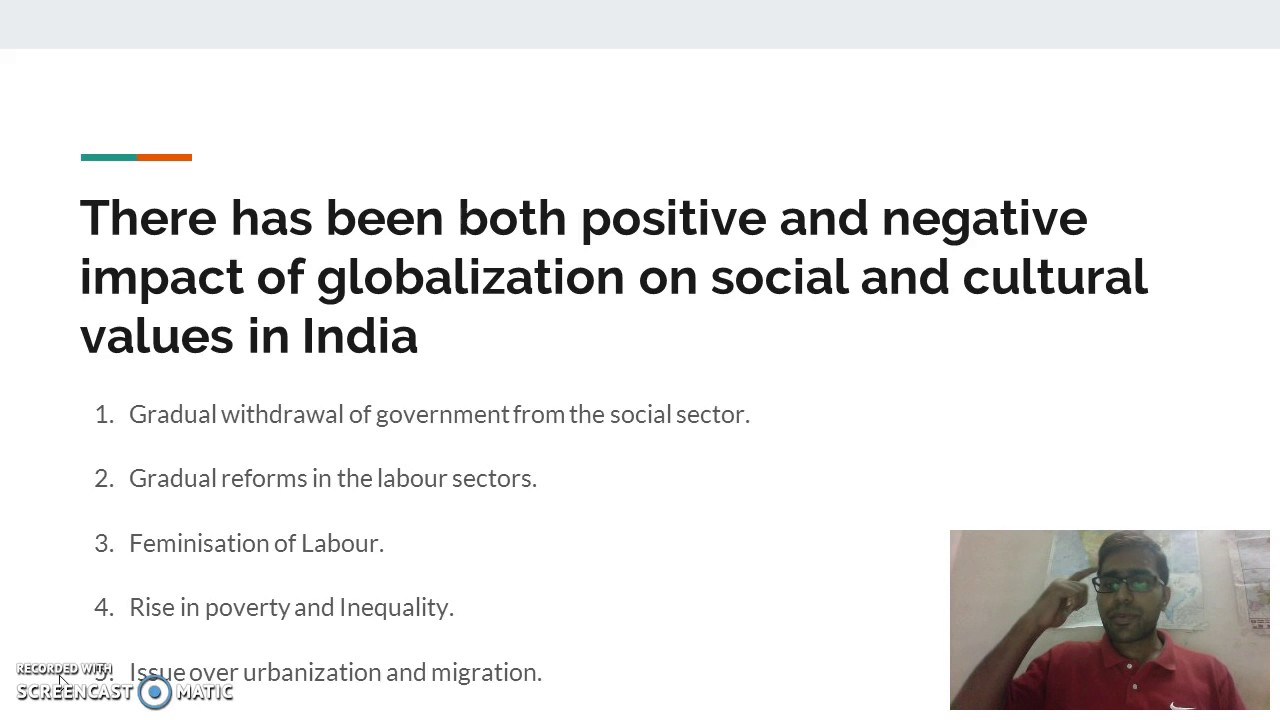Click the word "globalization" in the heading
1280x720 pixels.
pyautogui.click(x=470, y=277)
